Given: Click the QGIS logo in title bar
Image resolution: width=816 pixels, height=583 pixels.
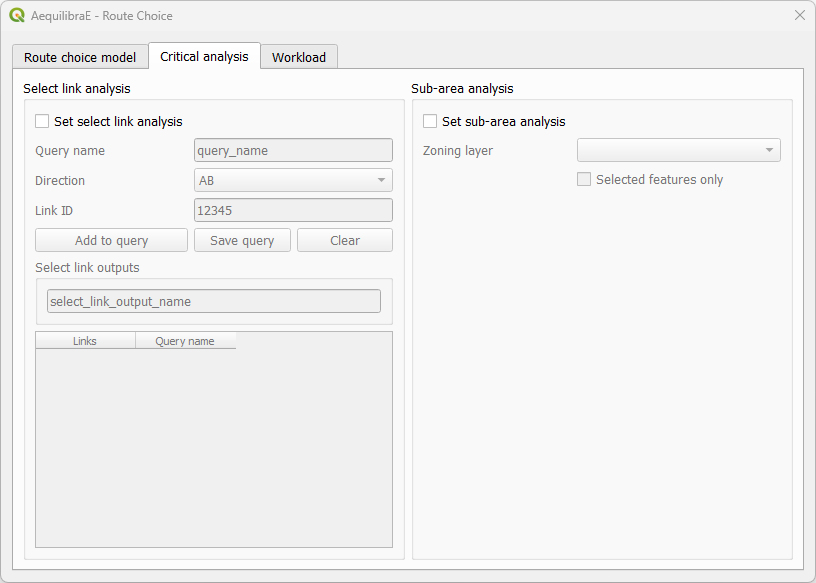Looking at the screenshot, I should point(17,15).
